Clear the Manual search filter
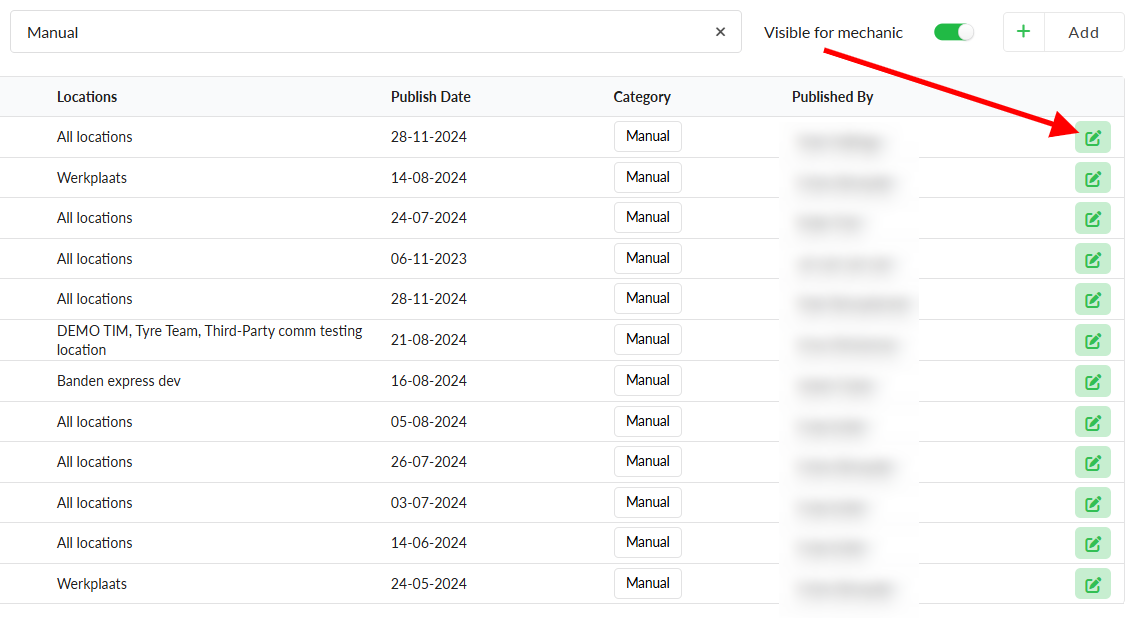 pos(720,32)
